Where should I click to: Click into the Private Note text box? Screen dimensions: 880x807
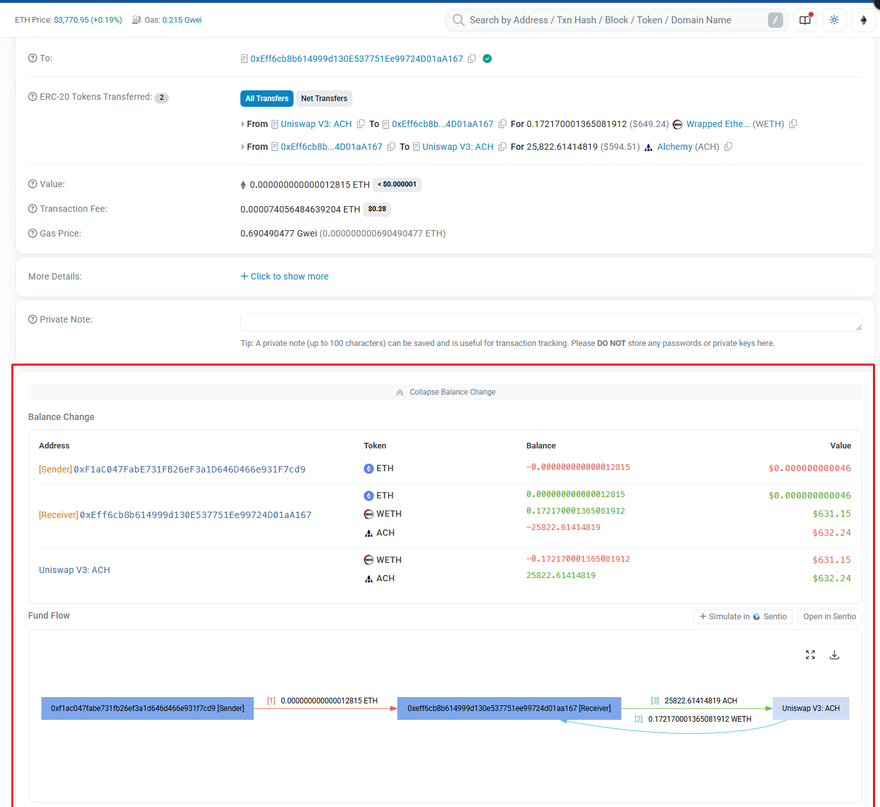click(551, 322)
